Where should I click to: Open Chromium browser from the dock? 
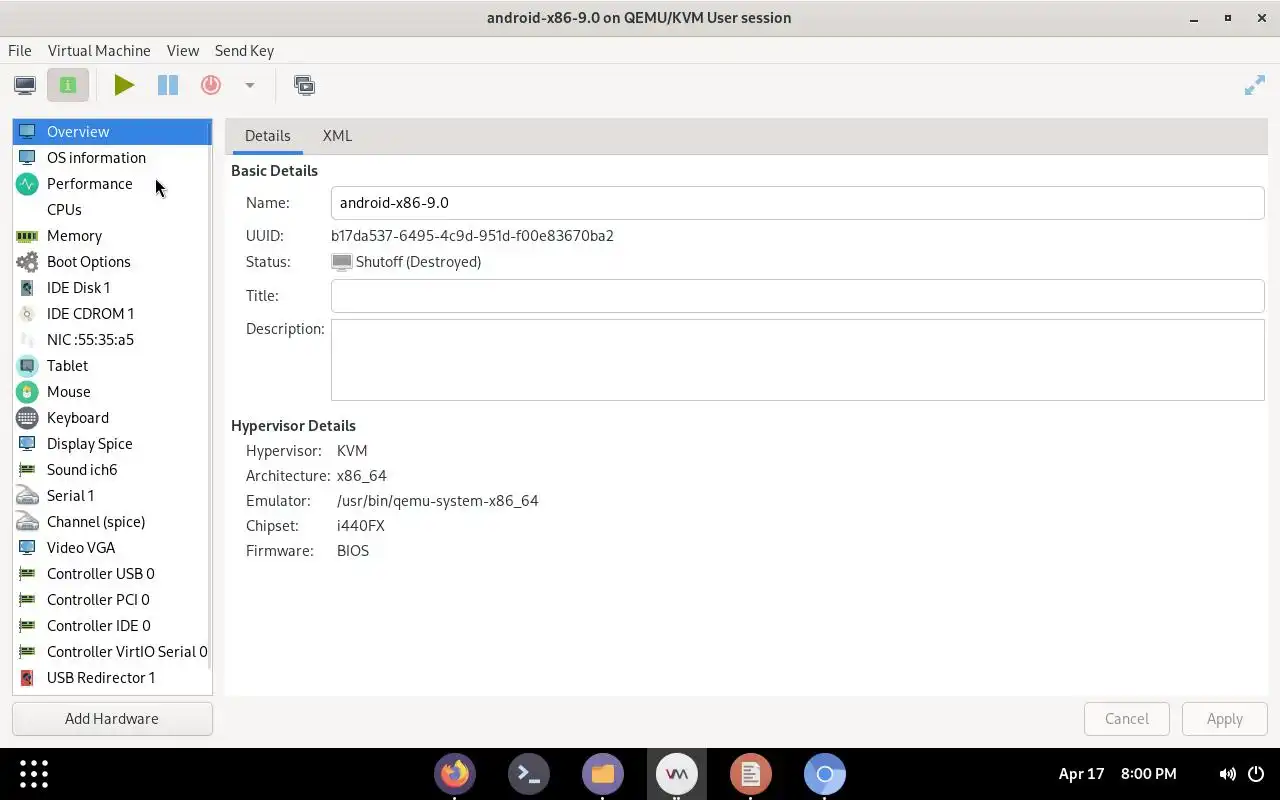(825, 773)
